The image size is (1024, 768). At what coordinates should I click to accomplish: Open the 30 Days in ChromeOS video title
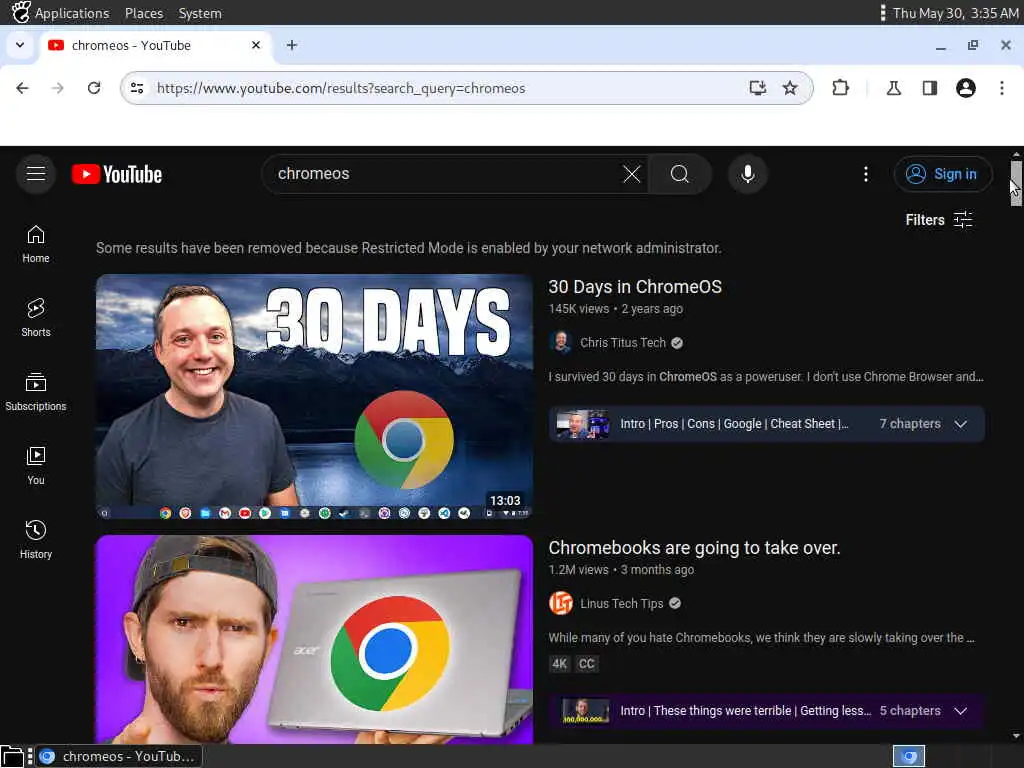point(635,287)
